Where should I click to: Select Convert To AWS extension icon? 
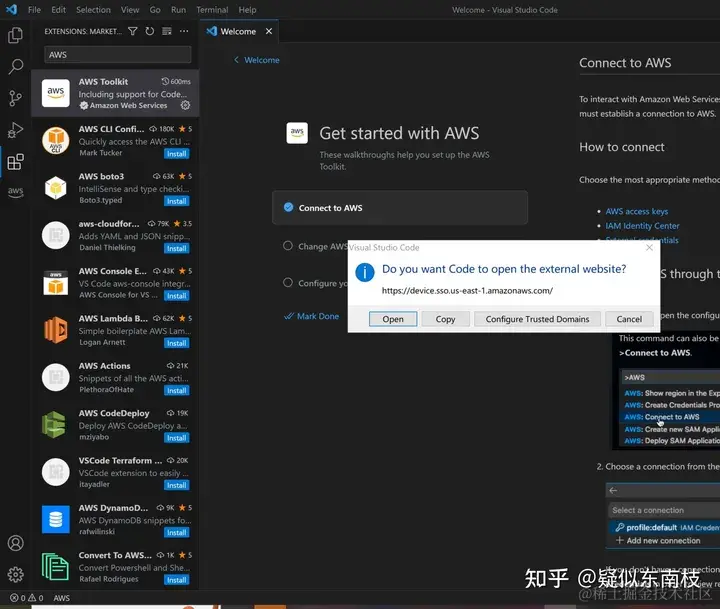point(56,566)
